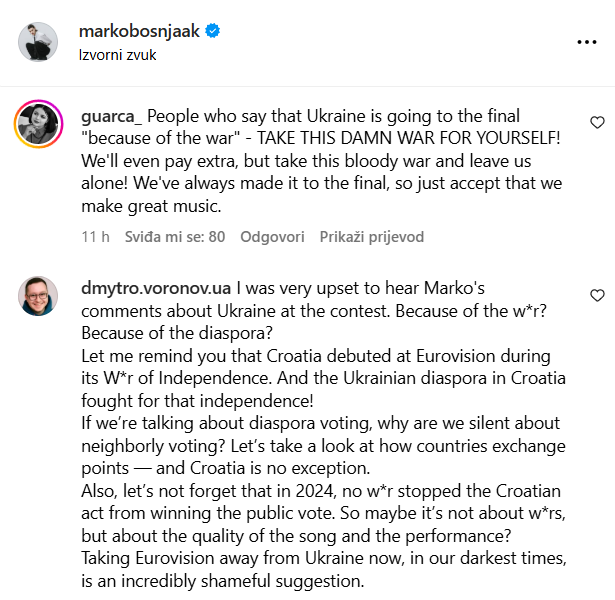The width and height of the screenshot is (615, 600).
Task: Click guarca_ comment text about Ukraine
Action: pos(322,161)
